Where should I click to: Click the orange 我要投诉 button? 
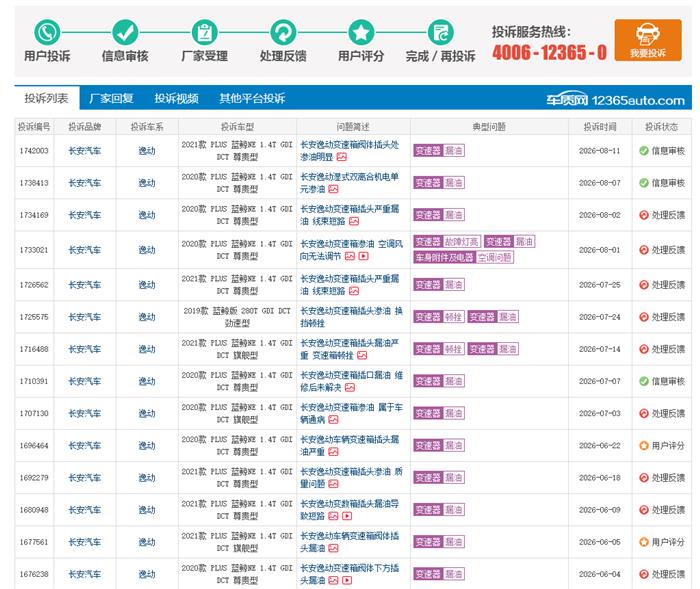point(648,40)
